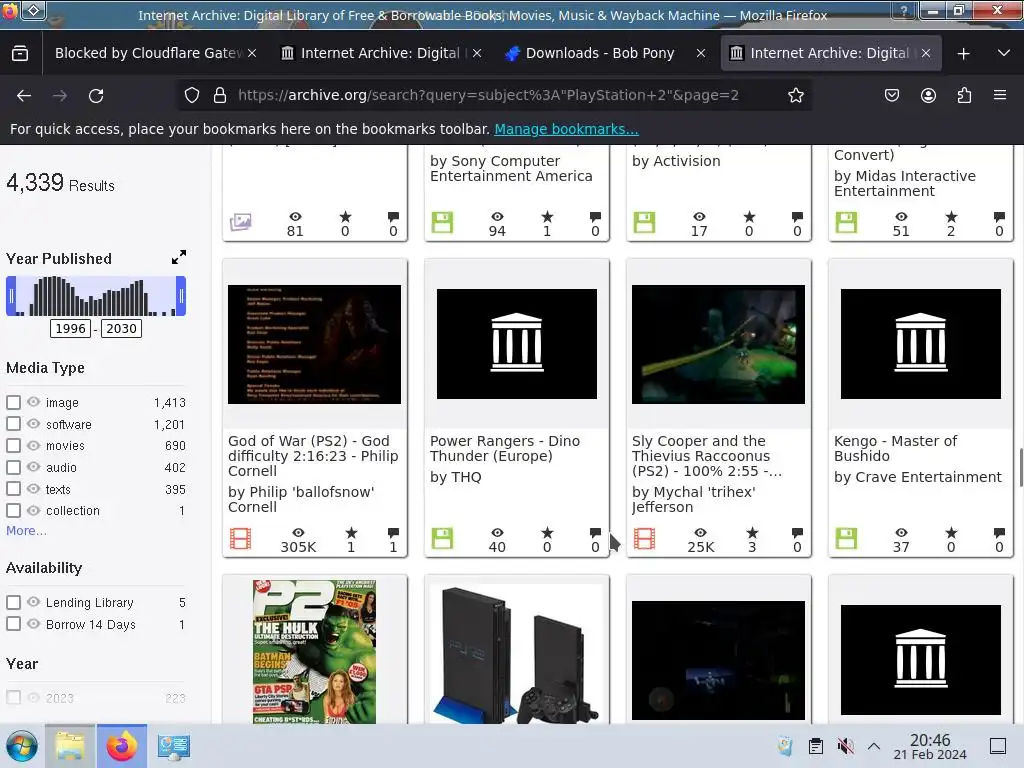The image size is (1024, 768).
Task: Switch to Blocked by Cloudflare Gateway tab
Action: (x=149, y=53)
